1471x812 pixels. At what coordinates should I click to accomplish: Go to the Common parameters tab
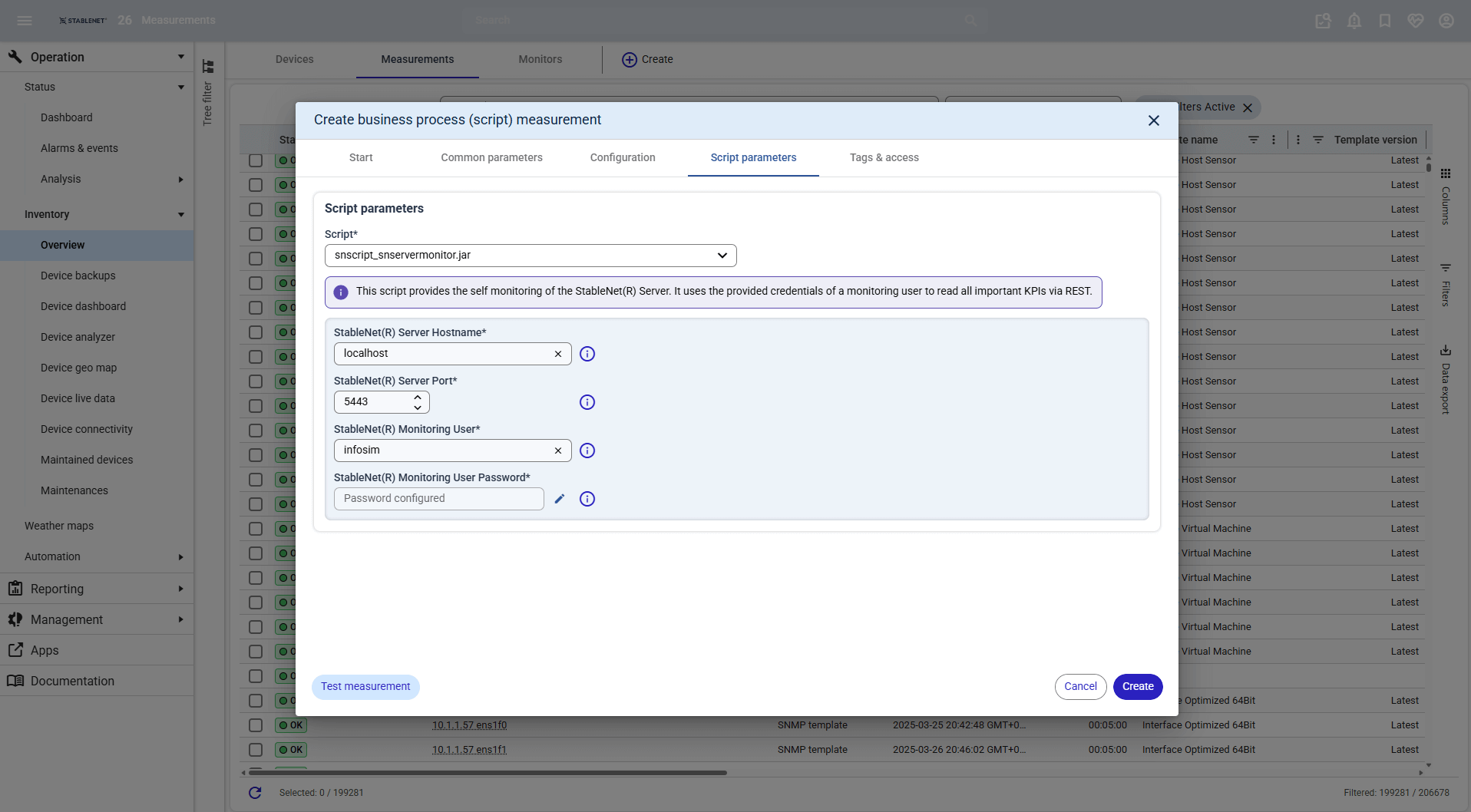491,157
